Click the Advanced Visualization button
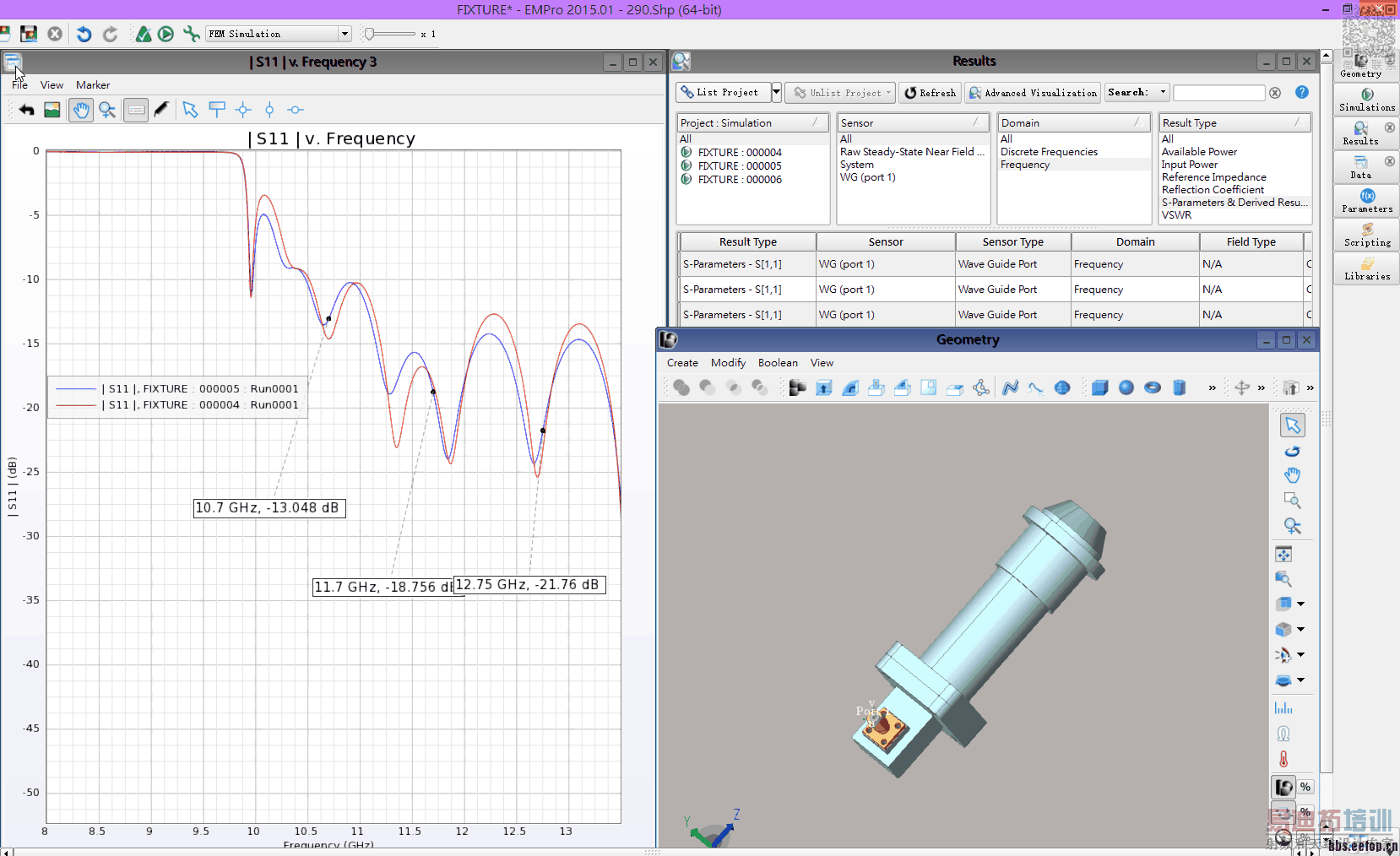The width and height of the screenshot is (1400, 856). click(1032, 93)
